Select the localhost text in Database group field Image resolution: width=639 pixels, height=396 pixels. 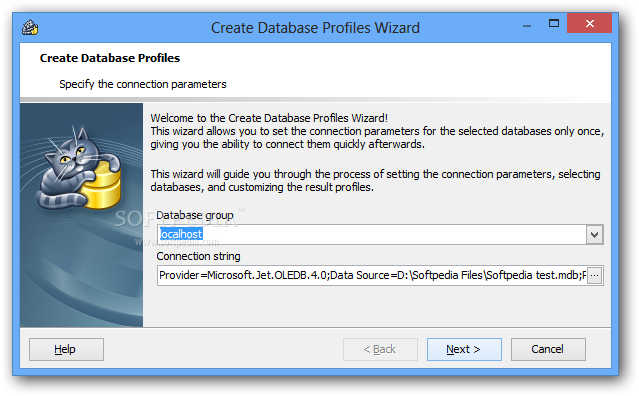(181, 234)
